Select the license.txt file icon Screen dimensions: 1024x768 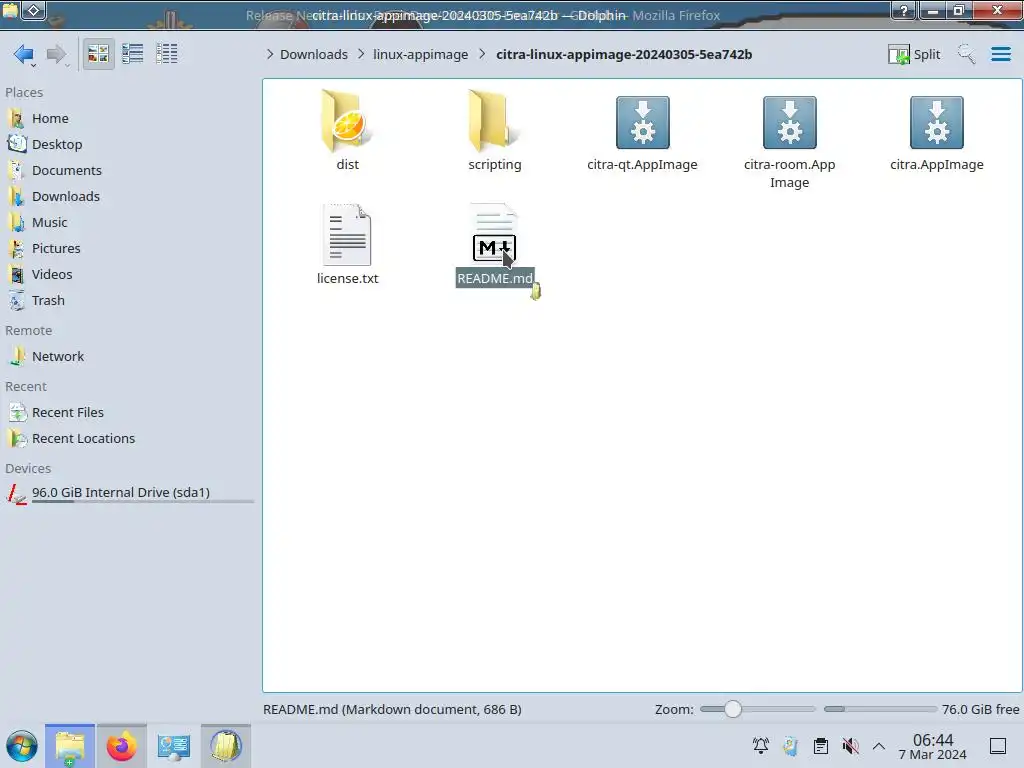347,234
